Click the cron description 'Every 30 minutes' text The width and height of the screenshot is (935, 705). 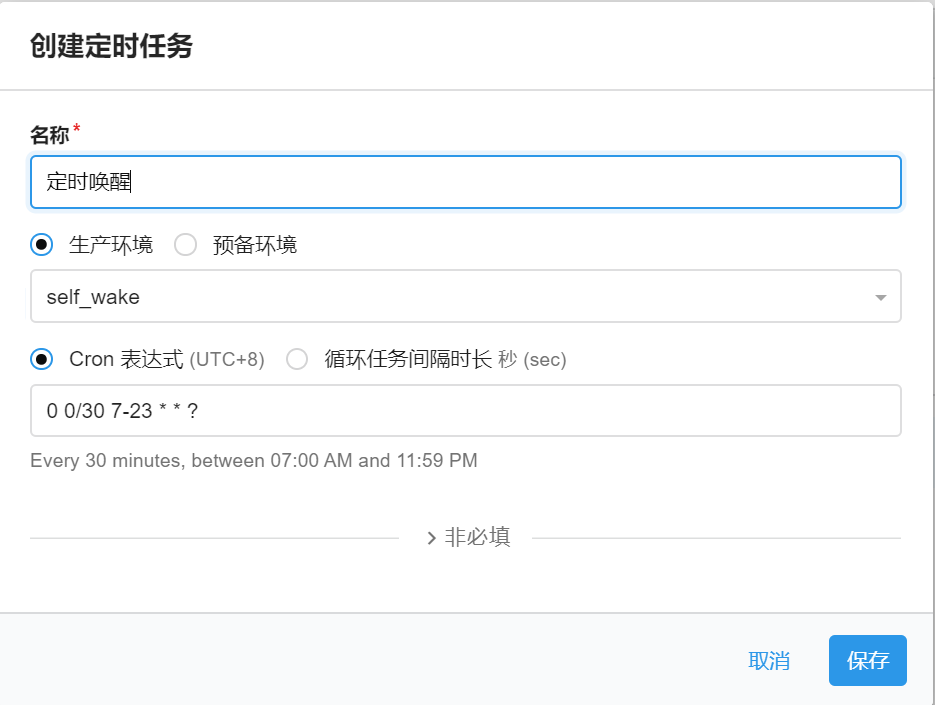coord(253,461)
